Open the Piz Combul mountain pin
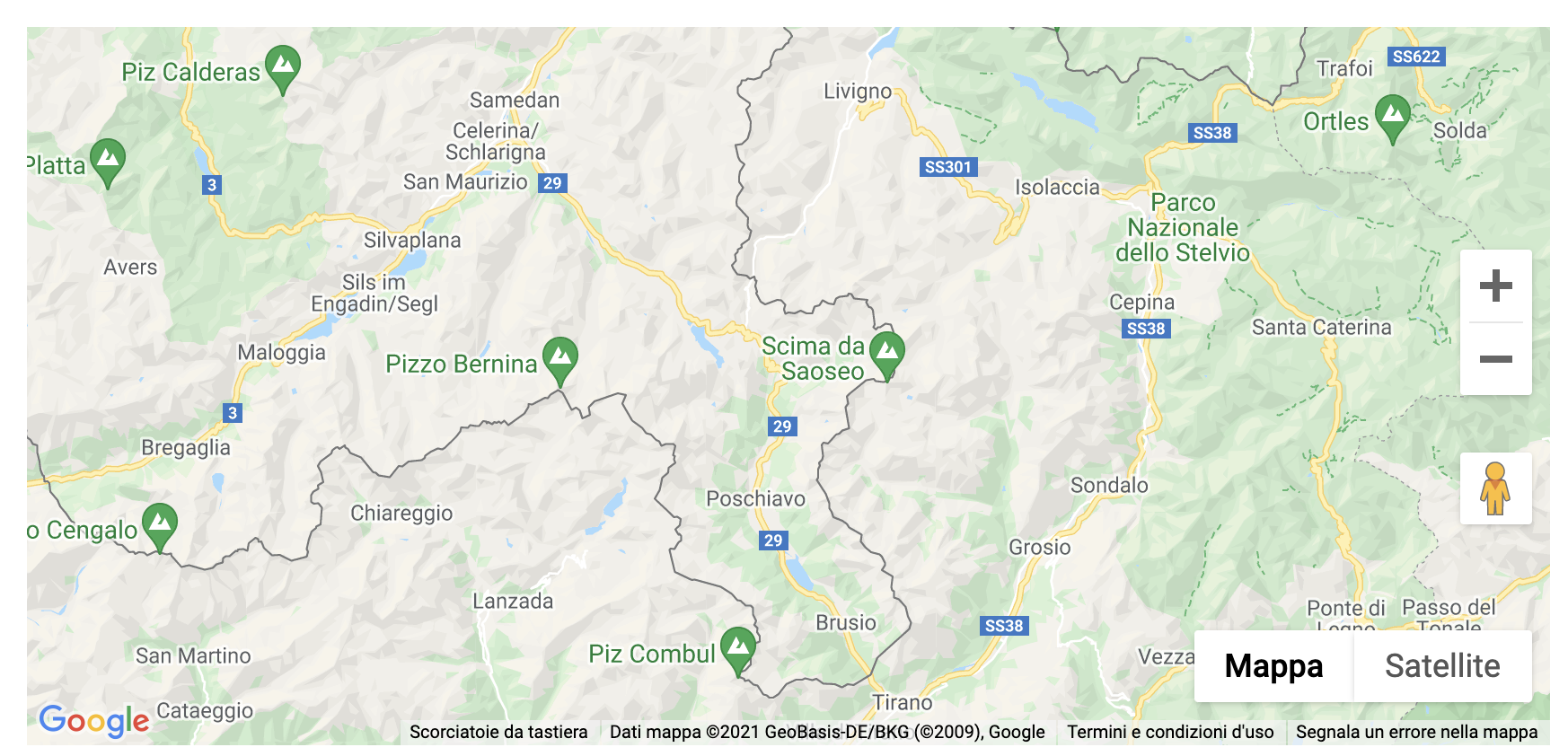This screenshot has height=756, width=1568. coord(738,652)
